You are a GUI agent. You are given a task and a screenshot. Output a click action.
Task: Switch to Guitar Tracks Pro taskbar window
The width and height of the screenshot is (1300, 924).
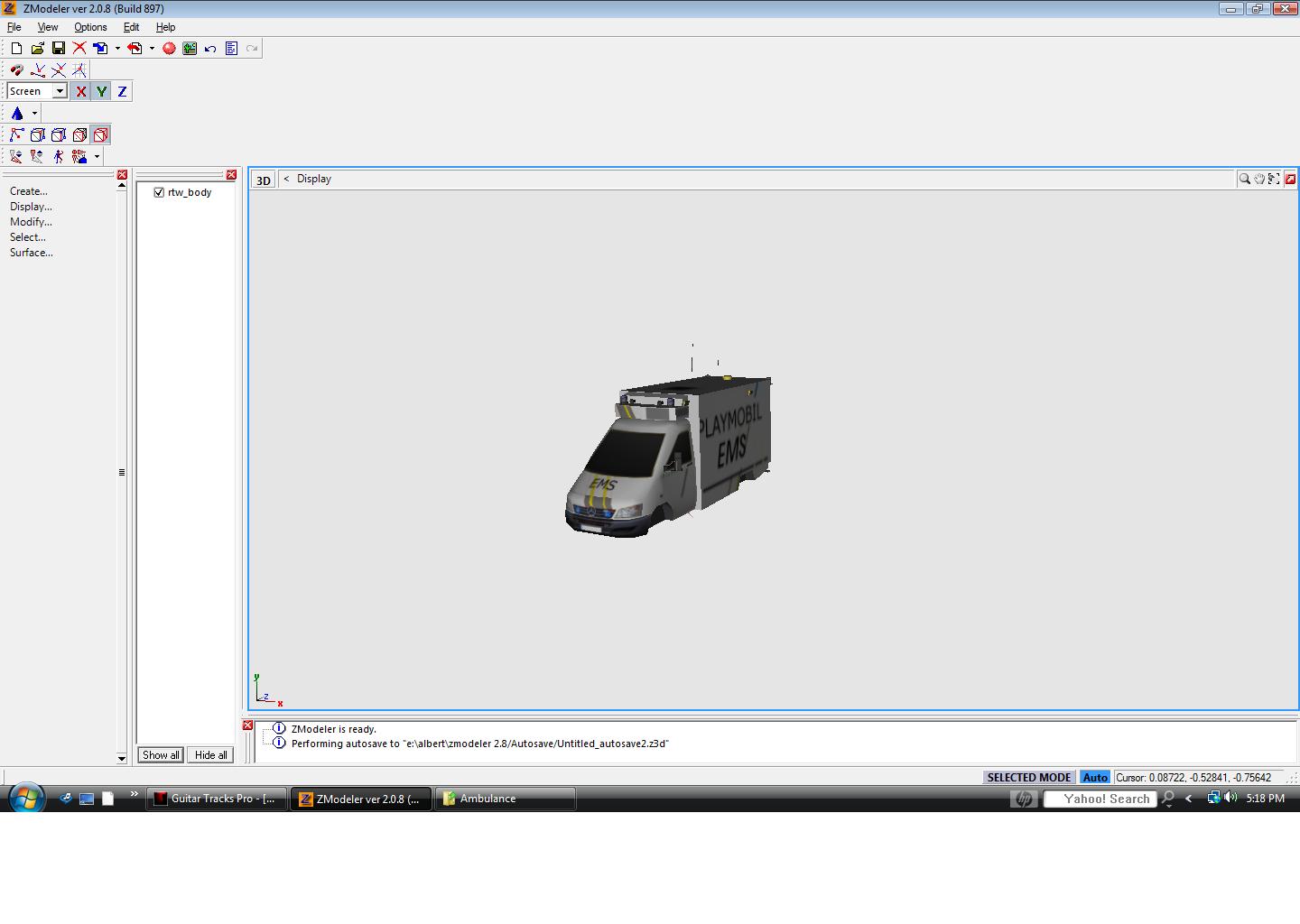coord(217,799)
